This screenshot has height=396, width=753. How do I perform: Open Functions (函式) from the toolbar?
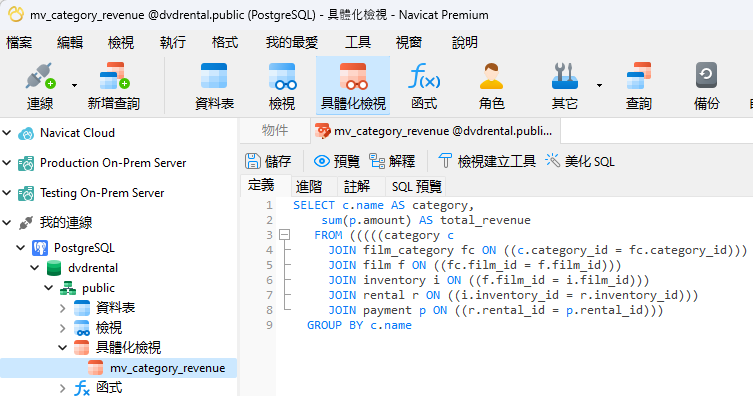[424, 86]
